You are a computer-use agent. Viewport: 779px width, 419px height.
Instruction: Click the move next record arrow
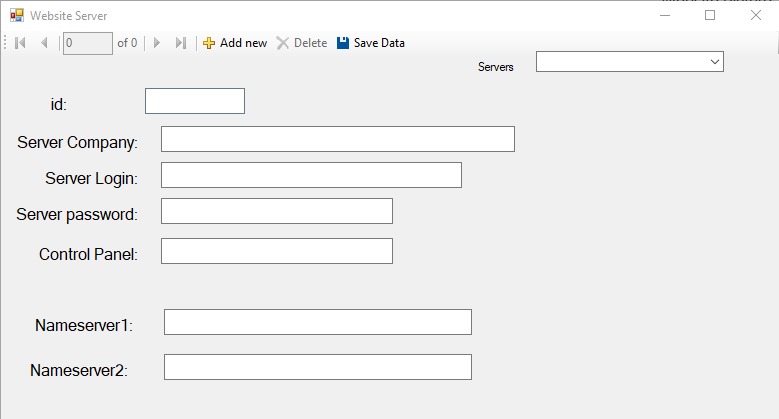(157, 43)
